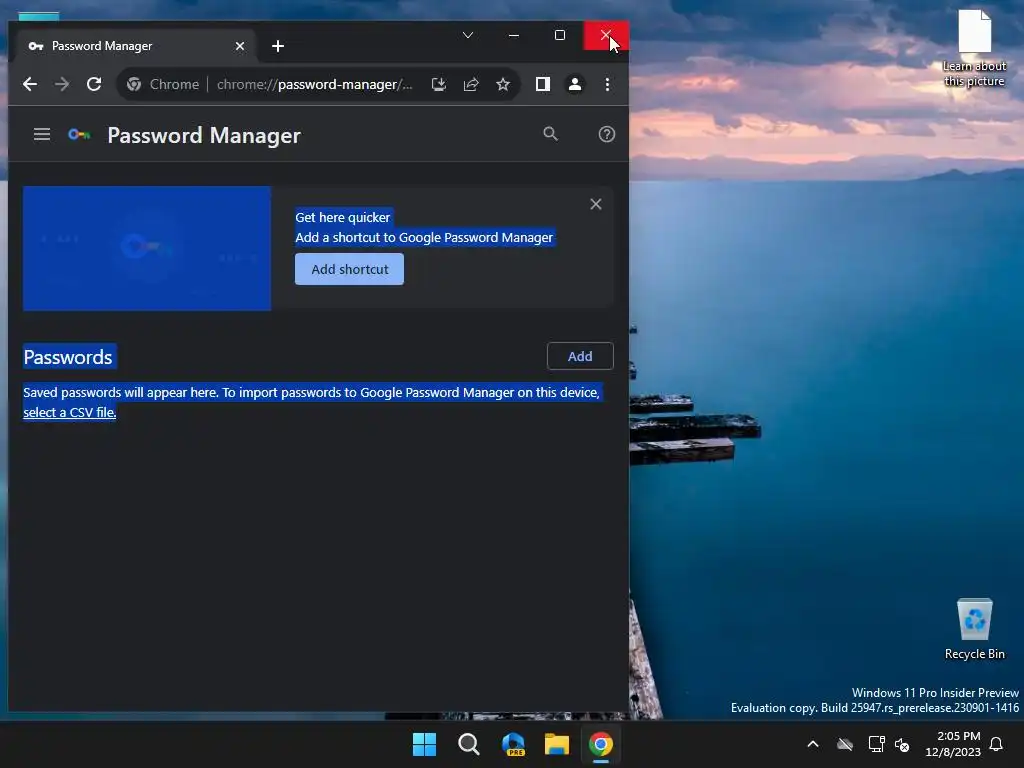
Task: Maximize the Chrome window
Action: pos(560,35)
